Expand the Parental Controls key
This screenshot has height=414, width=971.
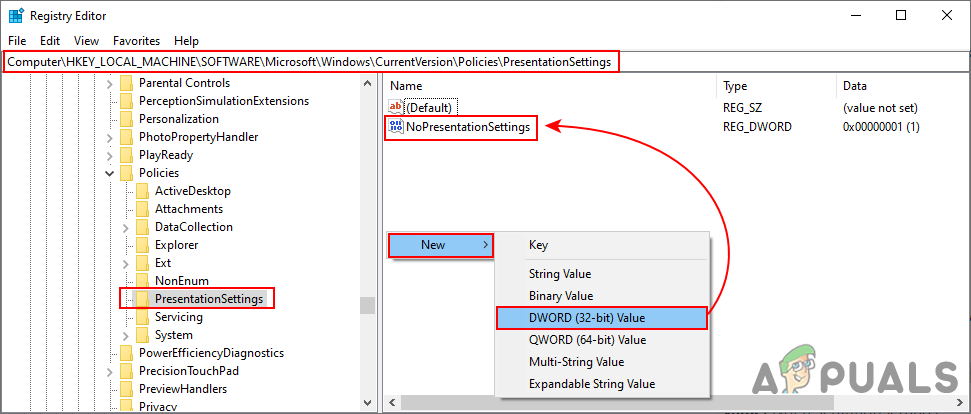[109, 83]
